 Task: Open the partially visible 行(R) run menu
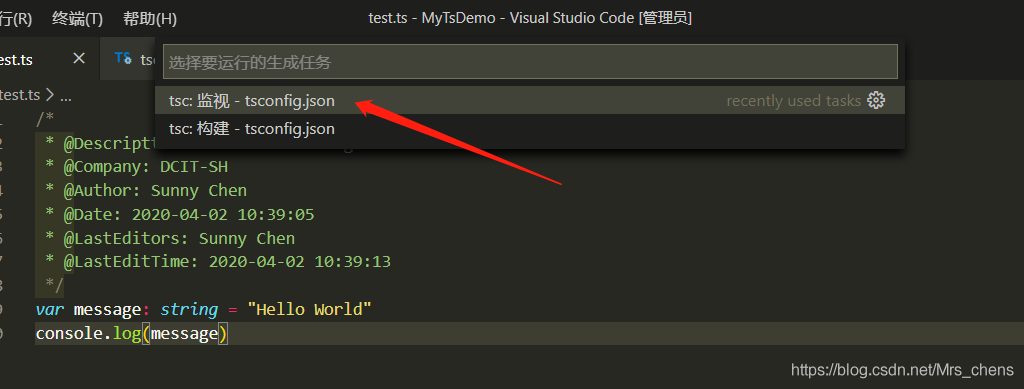click(x=16, y=19)
